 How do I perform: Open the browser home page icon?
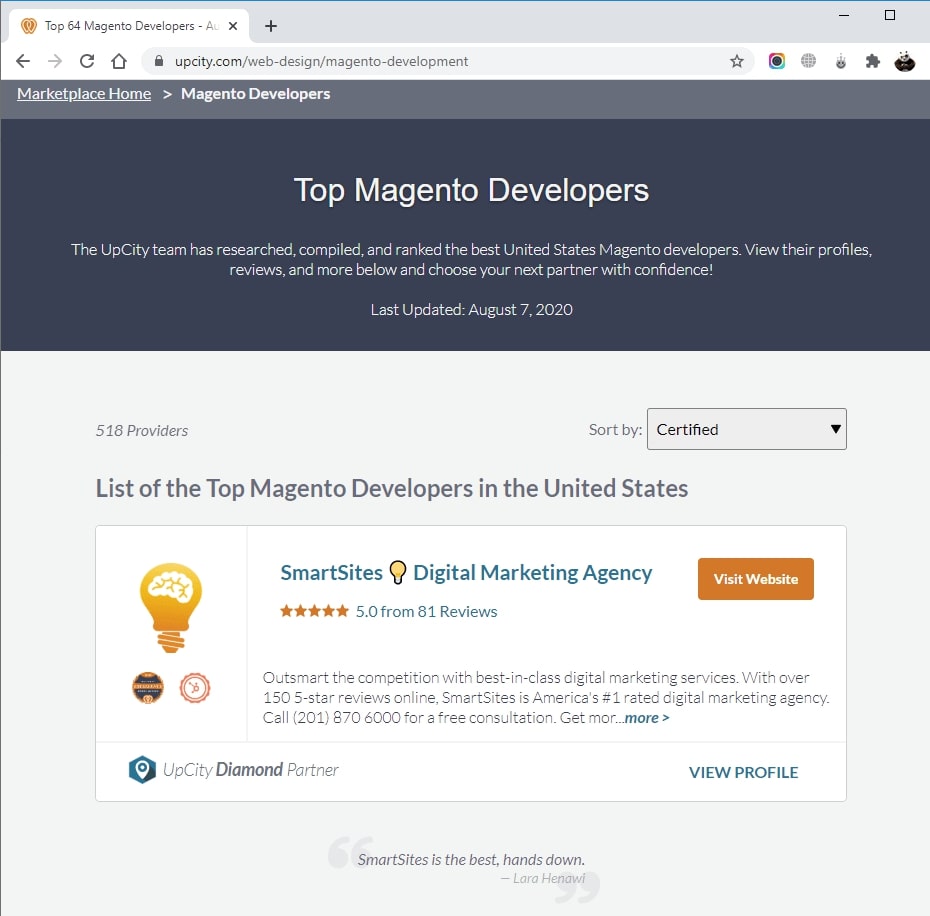pyautogui.click(x=119, y=61)
